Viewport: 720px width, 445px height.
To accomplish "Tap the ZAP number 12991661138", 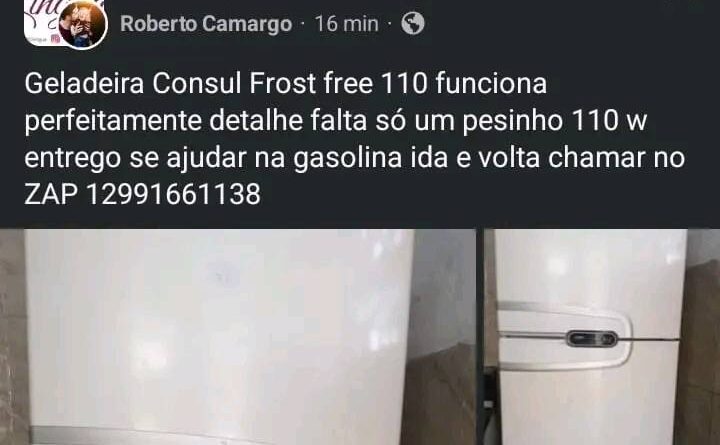I will [173, 194].
